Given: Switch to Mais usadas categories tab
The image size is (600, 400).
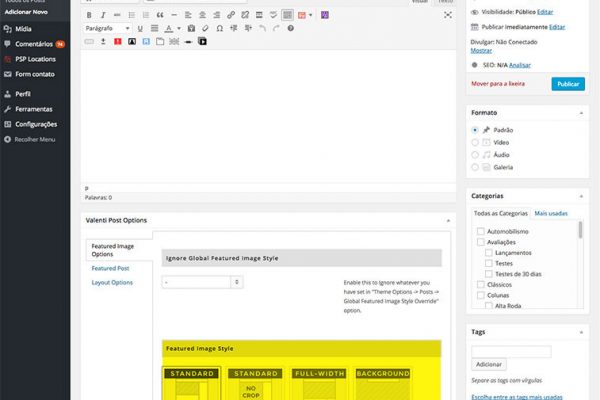Looking at the screenshot, I should pos(551,214).
